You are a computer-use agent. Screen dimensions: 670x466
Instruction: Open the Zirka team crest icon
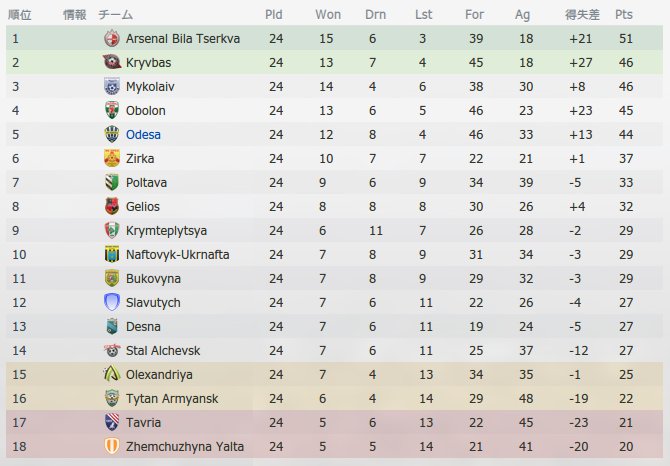coord(112,158)
